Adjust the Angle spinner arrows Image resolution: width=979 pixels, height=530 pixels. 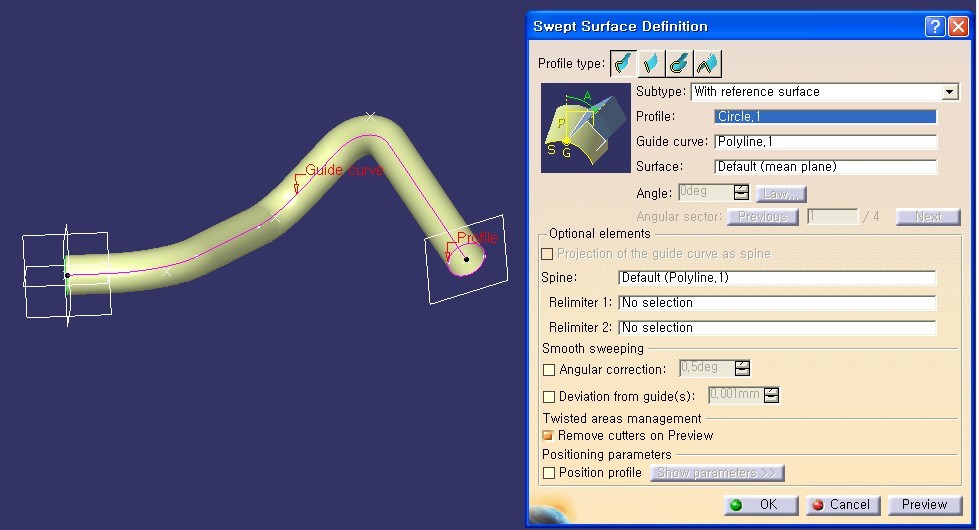[741, 192]
